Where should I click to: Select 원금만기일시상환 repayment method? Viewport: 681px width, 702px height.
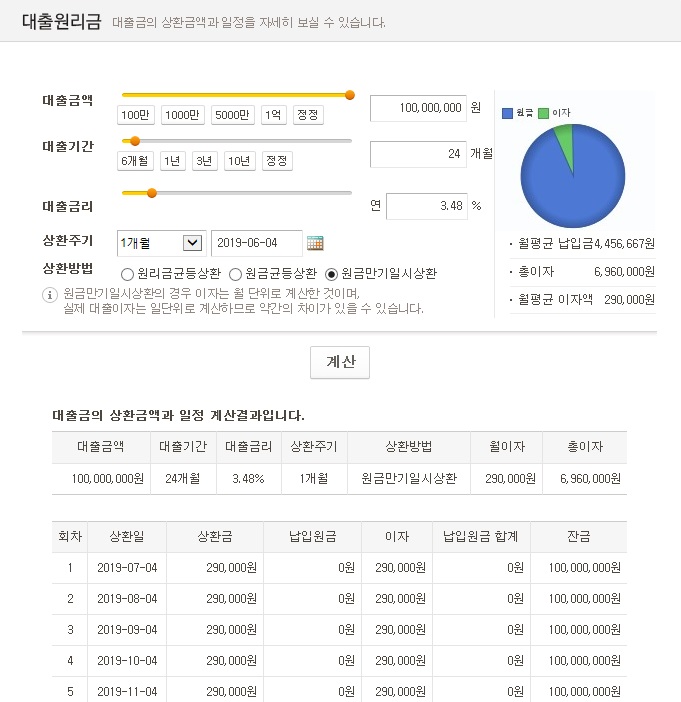pos(331,274)
